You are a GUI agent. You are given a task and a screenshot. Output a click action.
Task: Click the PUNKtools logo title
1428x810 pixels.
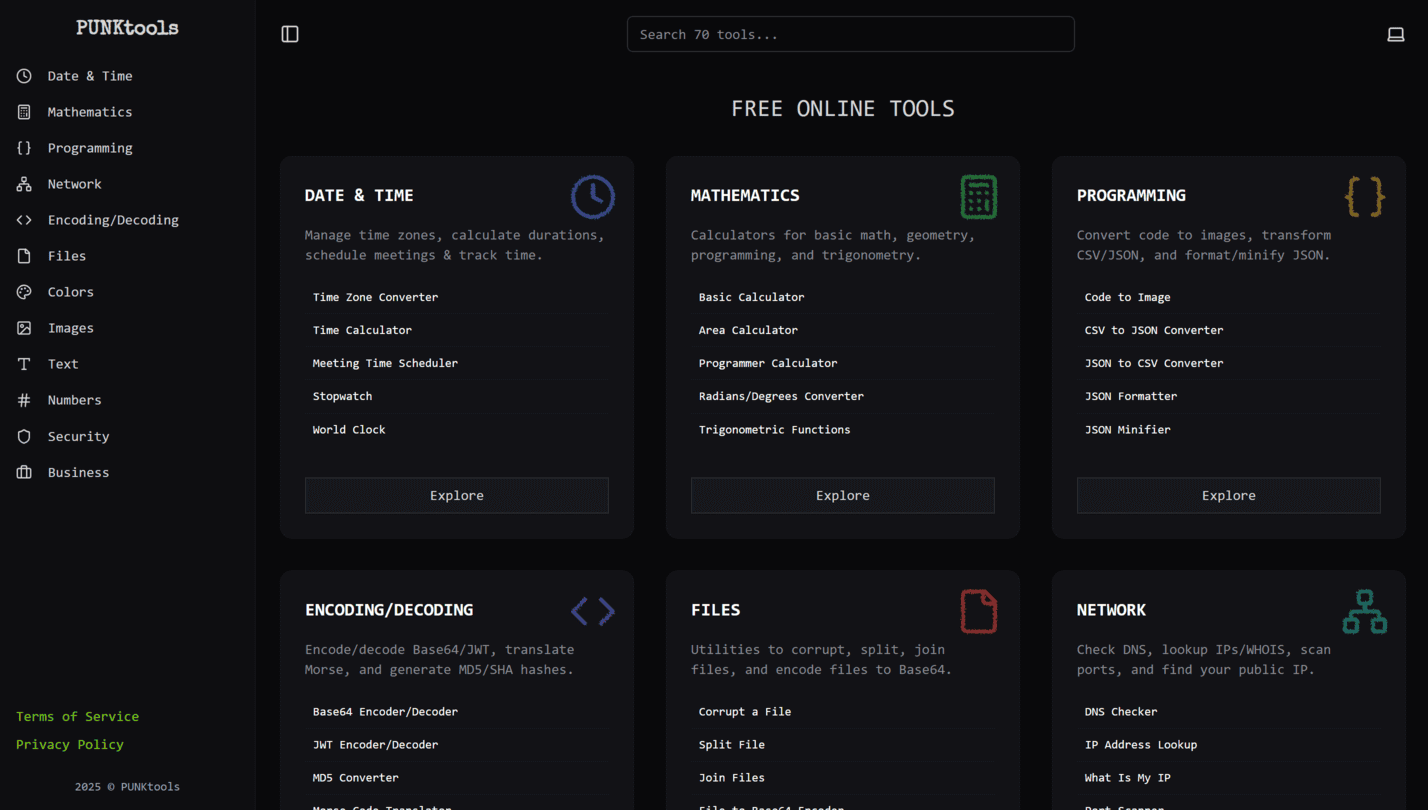coord(127,28)
